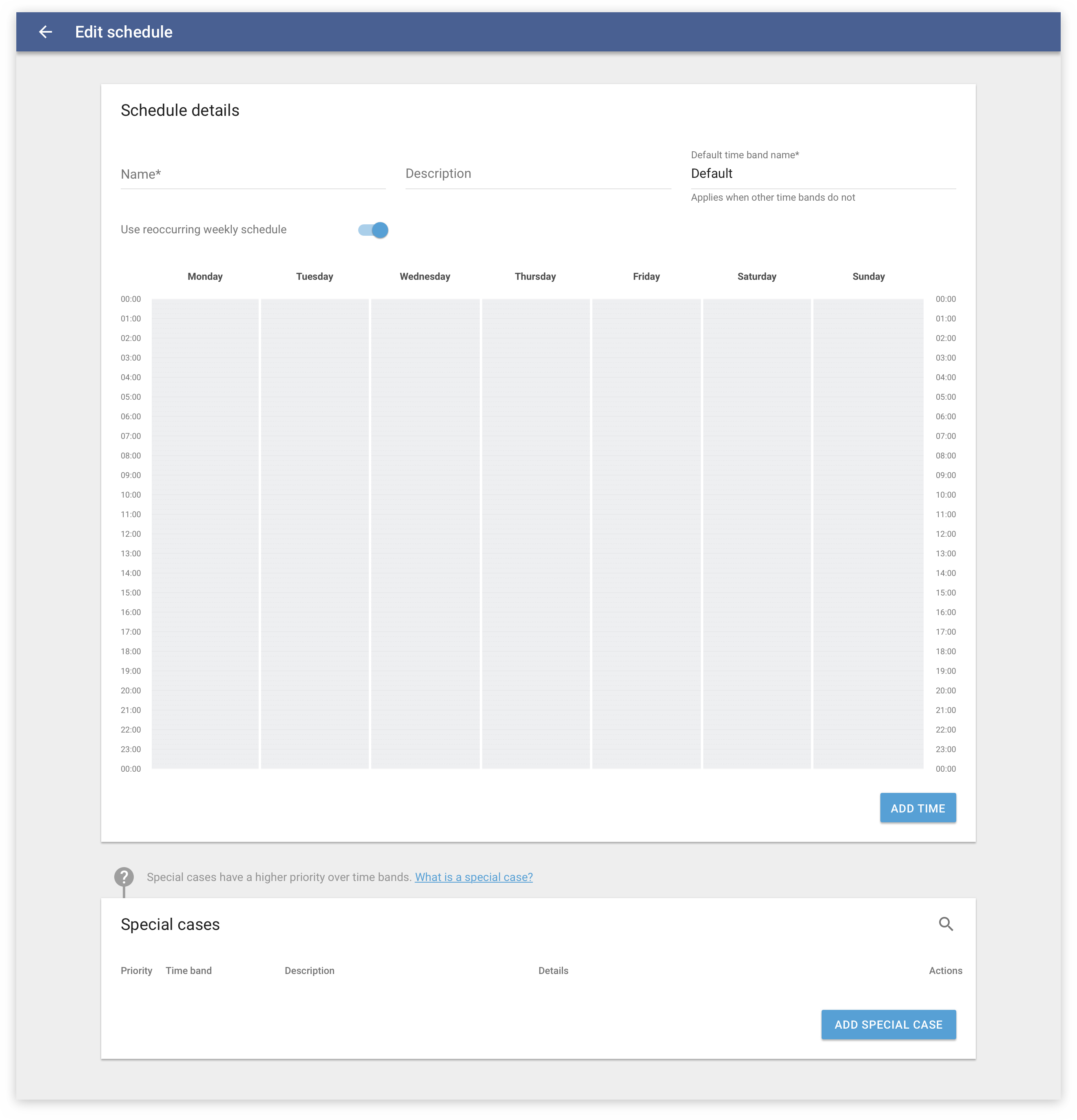Click the Time band column header
This screenshot has height=1120, width=1077.
click(x=188, y=971)
